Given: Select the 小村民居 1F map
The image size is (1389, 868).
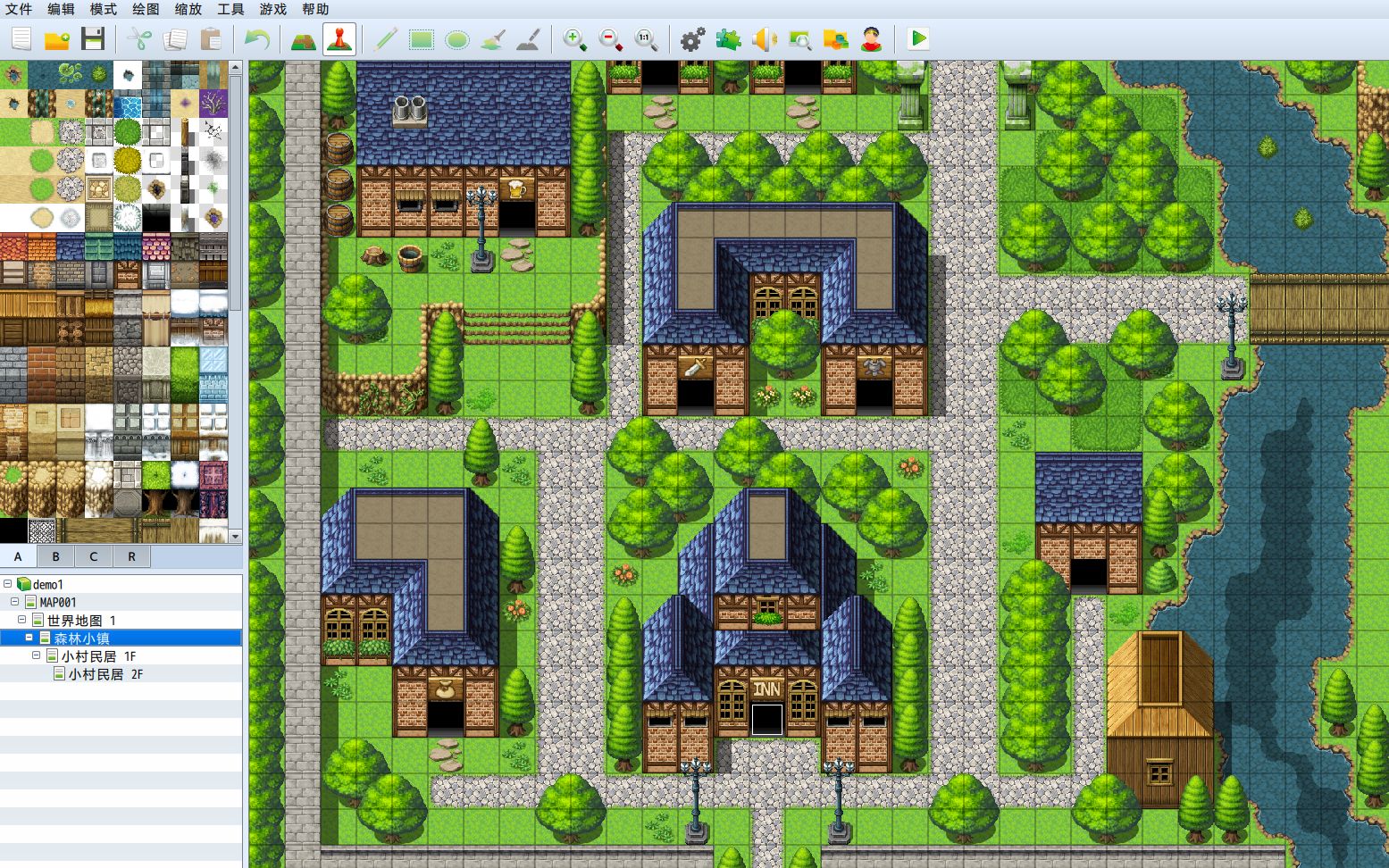Looking at the screenshot, I should [98, 656].
